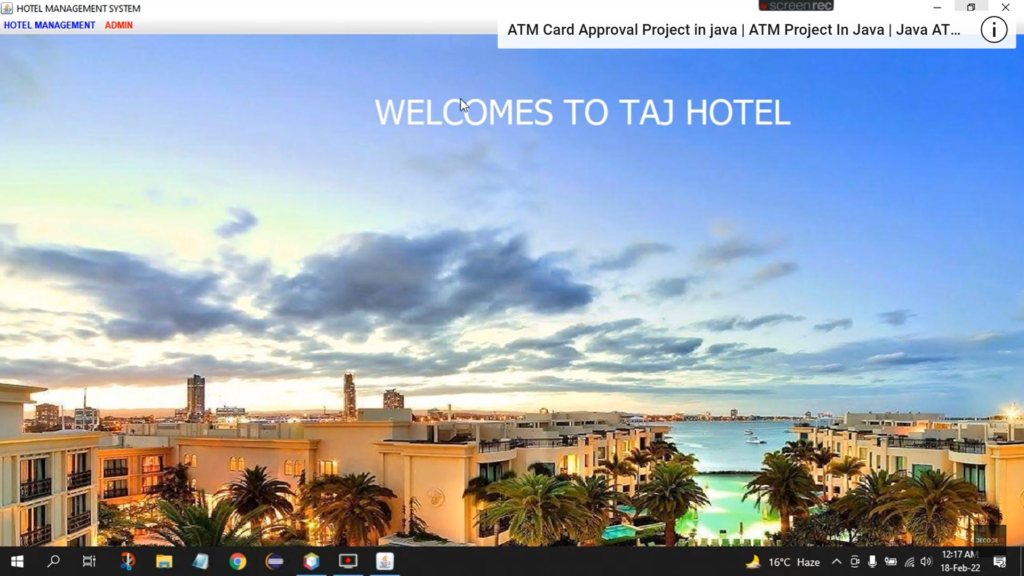
Task: Click the Java app icon in title bar
Action: pyautogui.click(x=7, y=8)
